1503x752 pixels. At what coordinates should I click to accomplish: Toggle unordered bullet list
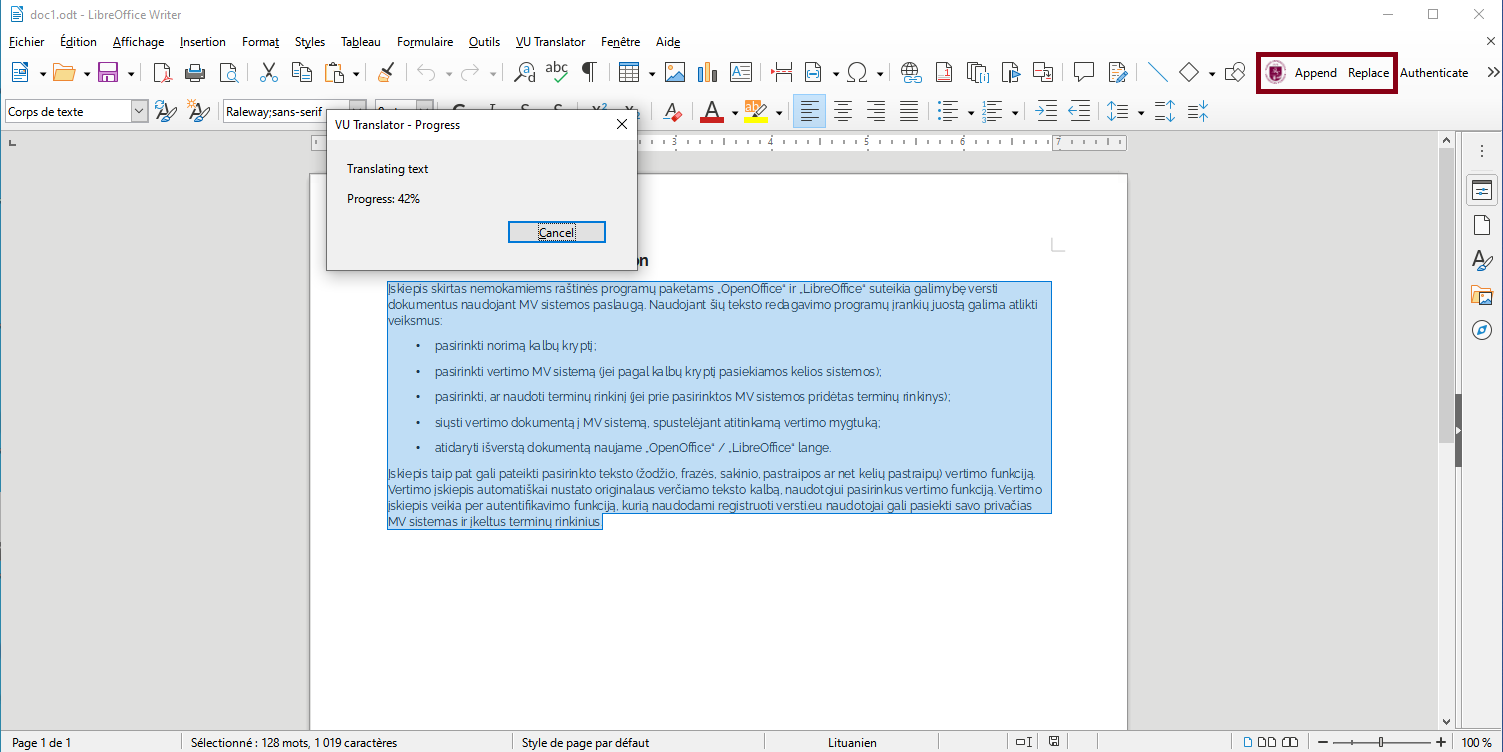pos(949,112)
